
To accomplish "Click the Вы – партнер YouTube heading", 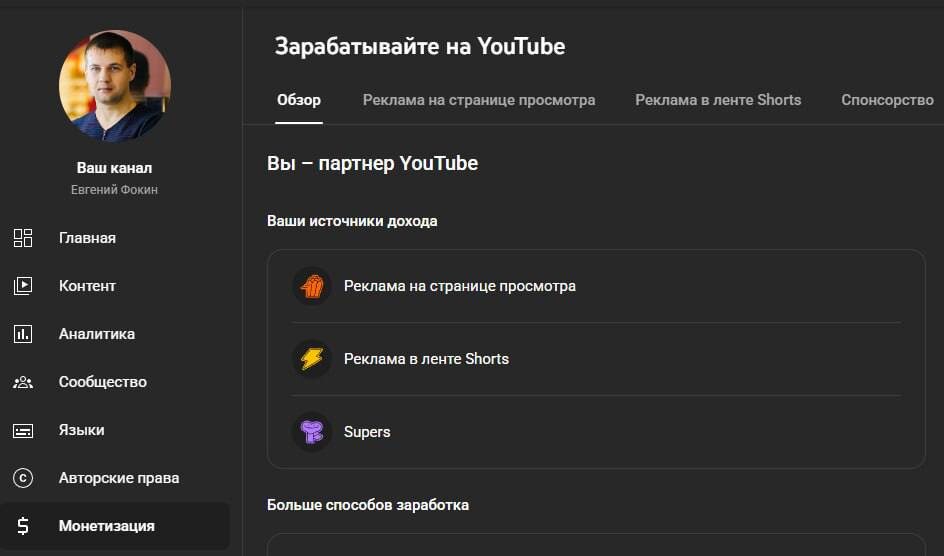I will point(372,163).
